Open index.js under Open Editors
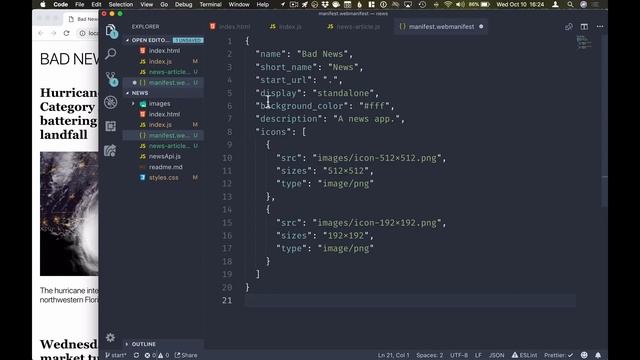The image size is (640, 360). [163, 61]
